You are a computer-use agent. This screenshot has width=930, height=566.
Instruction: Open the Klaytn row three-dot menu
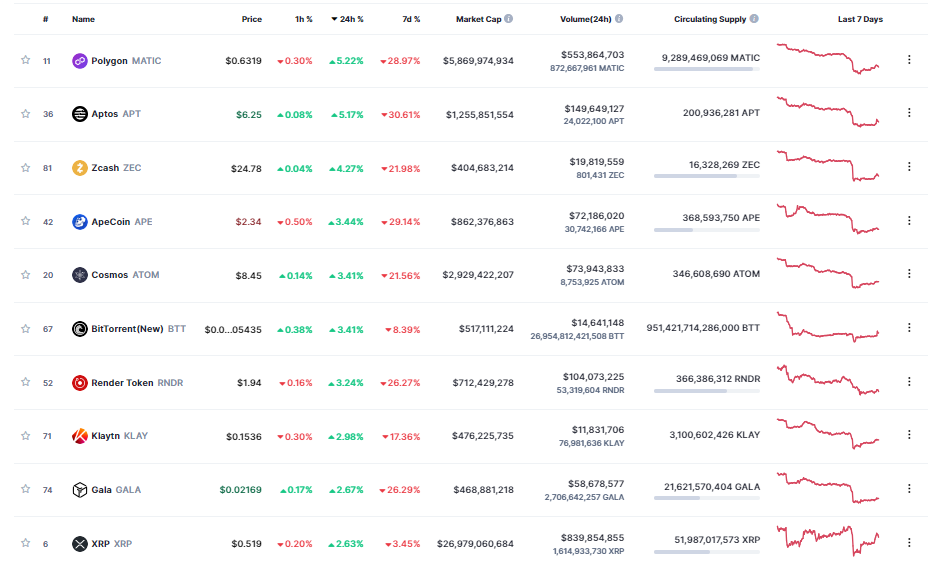909,435
